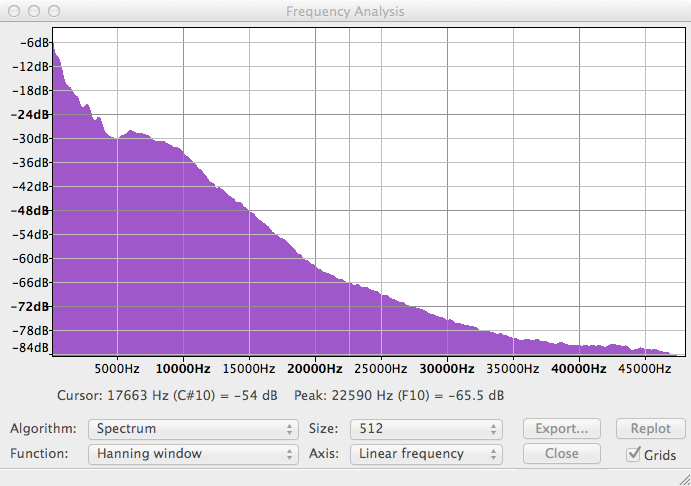Viewport: 691px width, 486px height.
Task: Click the 10000Hz axis label
Action: point(183,369)
